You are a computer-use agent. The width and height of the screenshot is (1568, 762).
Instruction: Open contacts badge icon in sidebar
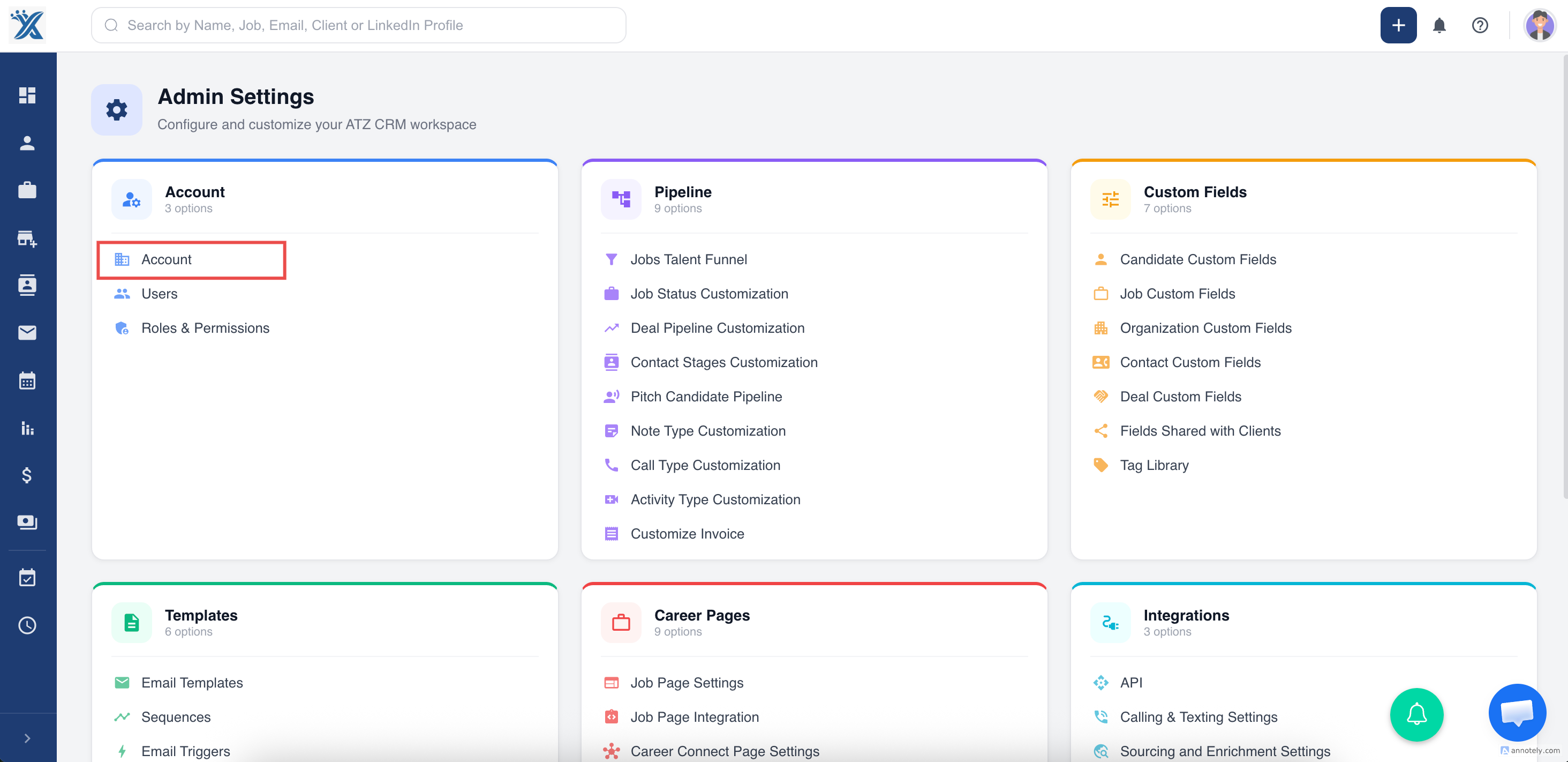point(27,285)
